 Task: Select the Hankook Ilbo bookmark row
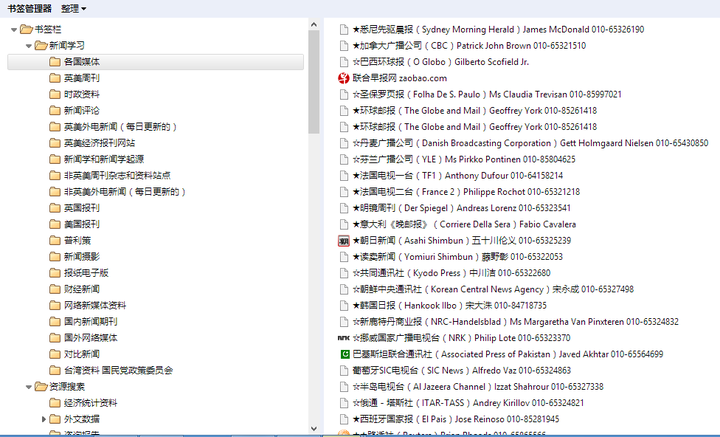pyautogui.click(x=450, y=305)
